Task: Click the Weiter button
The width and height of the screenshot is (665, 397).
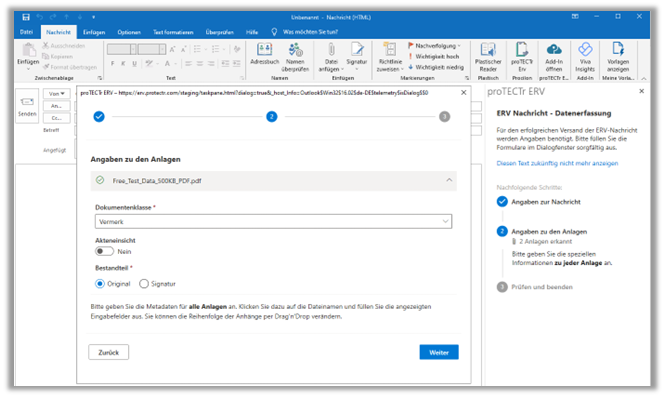Action: (x=439, y=352)
